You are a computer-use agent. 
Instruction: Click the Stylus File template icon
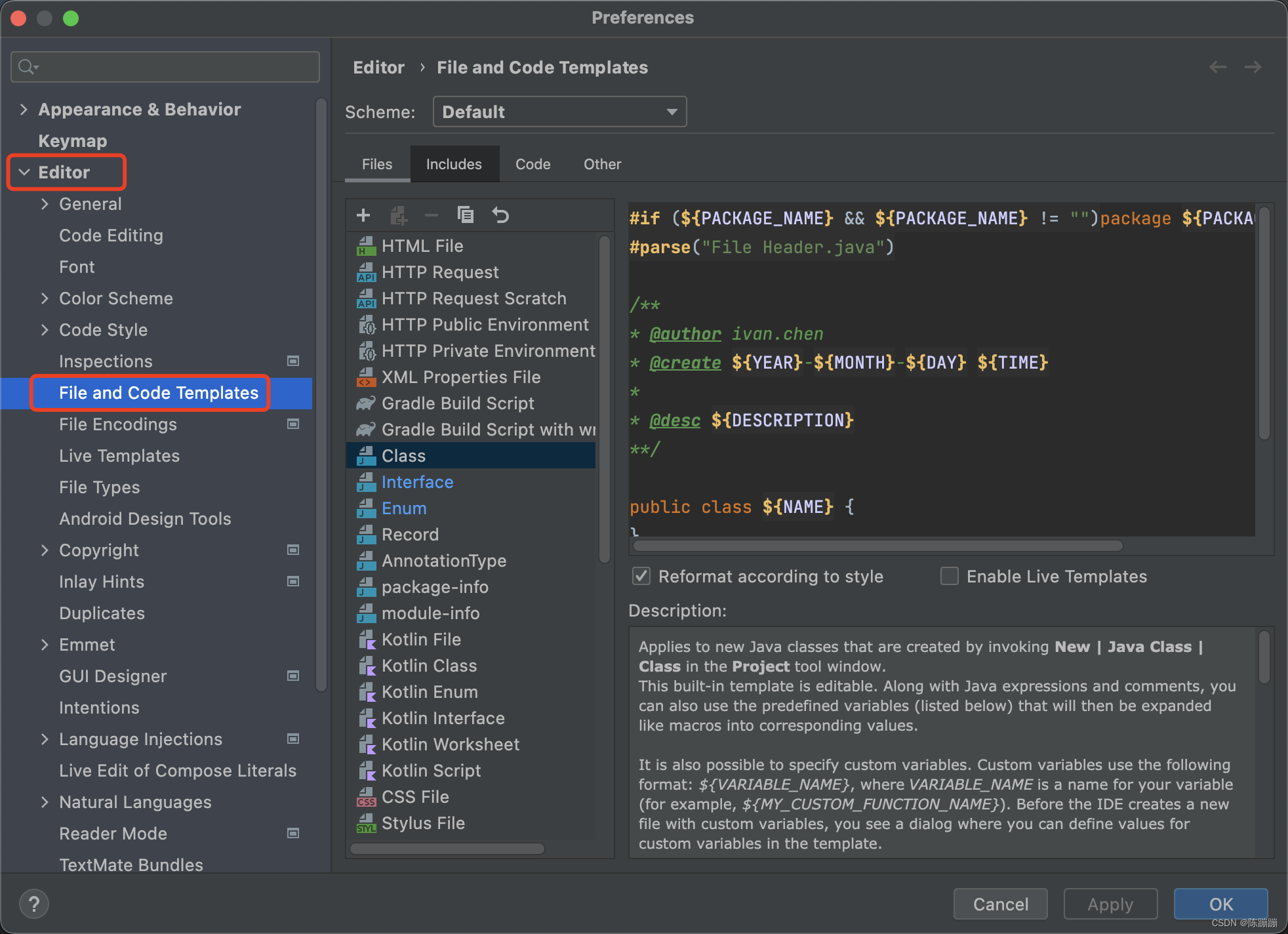coord(366,823)
